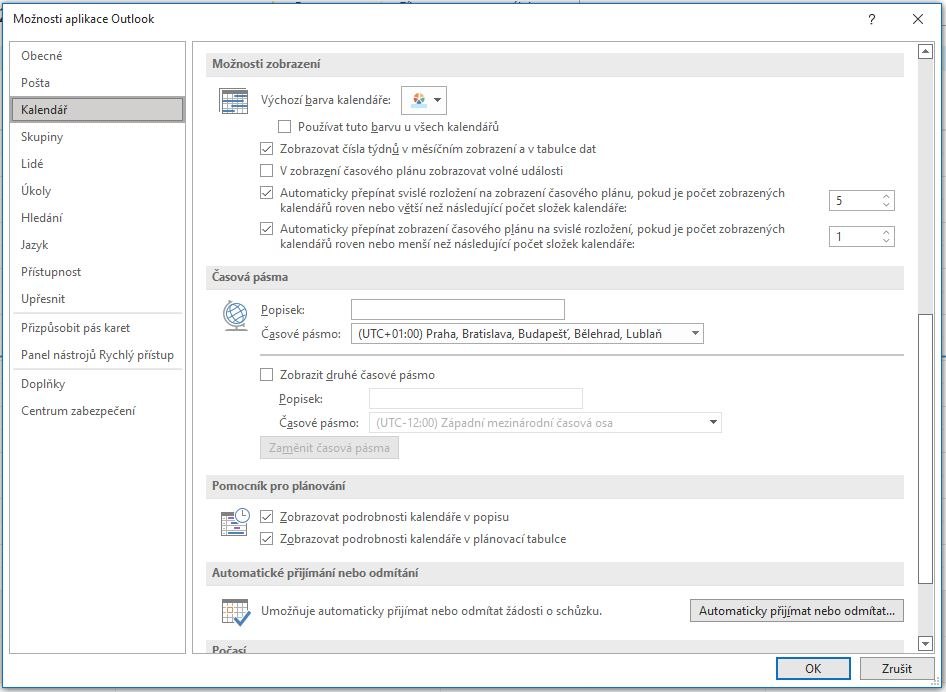Click the scrollbar down arrow
The width and height of the screenshot is (946, 692).
pos(925,644)
